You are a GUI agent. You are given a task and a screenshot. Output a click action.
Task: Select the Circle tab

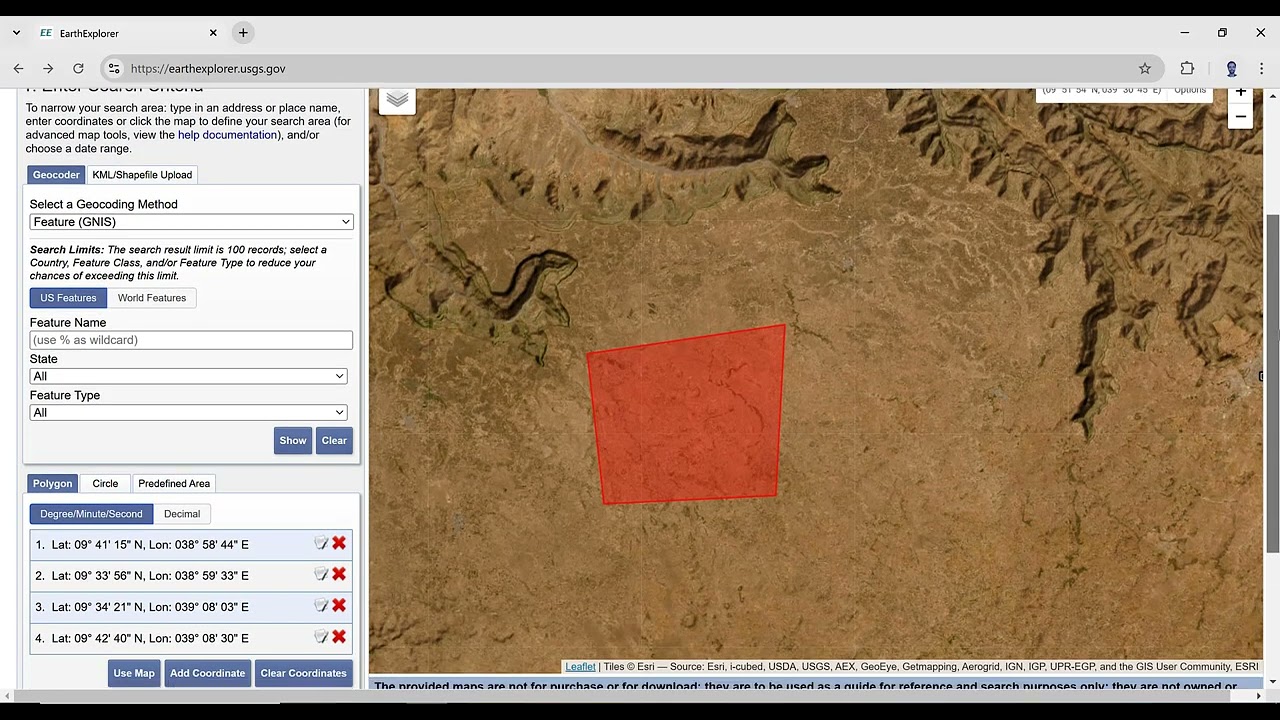tap(105, 483)
